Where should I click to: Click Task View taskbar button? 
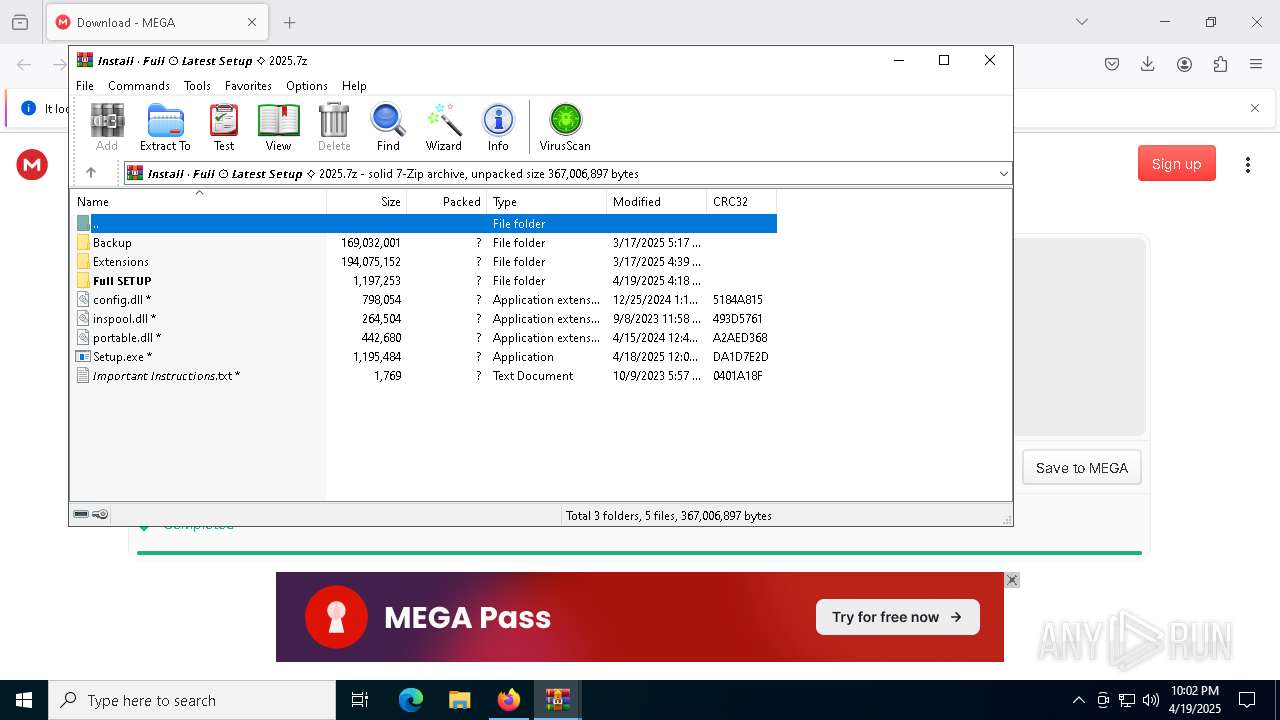click(360, 700)
